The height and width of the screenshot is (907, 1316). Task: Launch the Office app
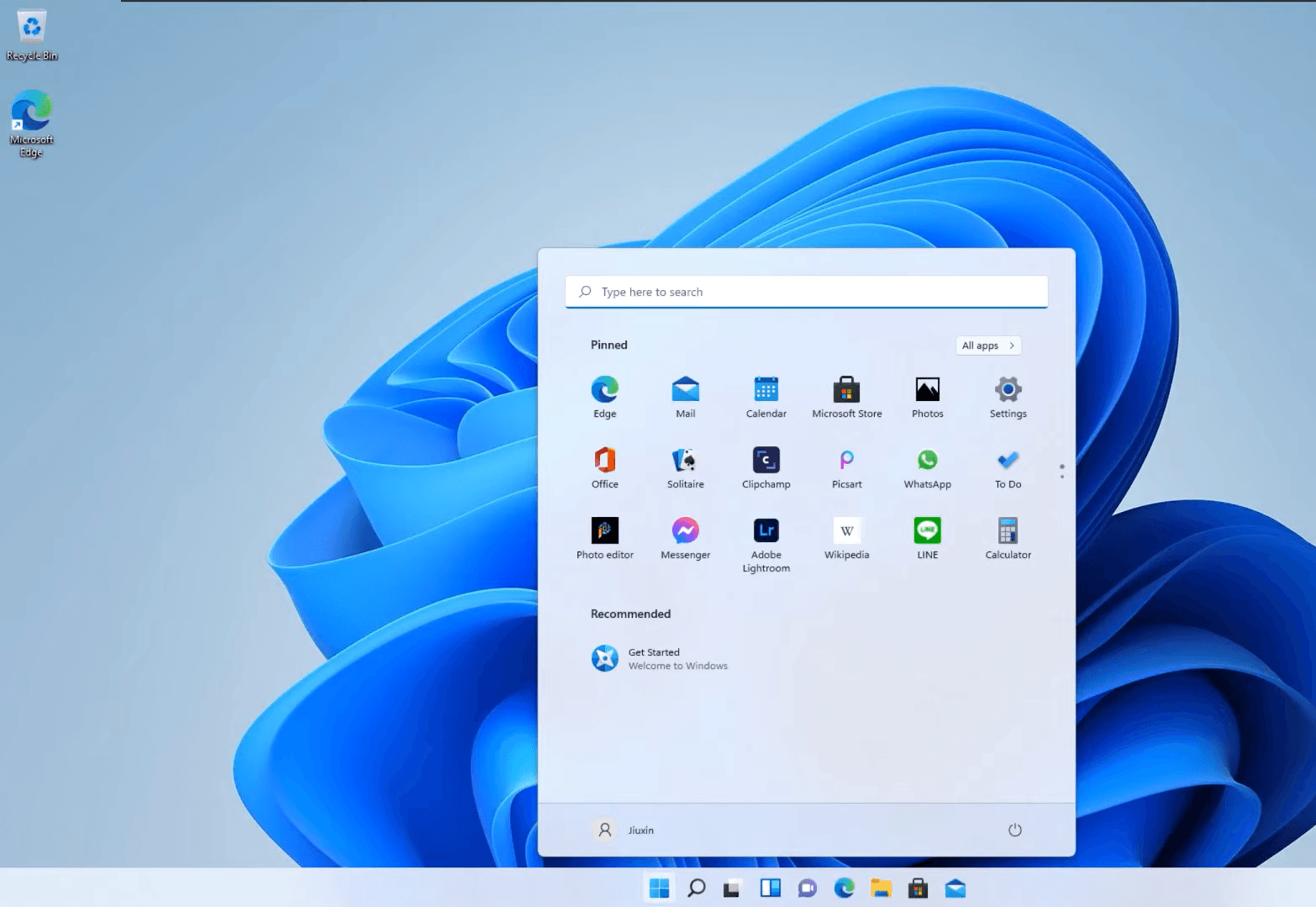[x=604, y=467]
